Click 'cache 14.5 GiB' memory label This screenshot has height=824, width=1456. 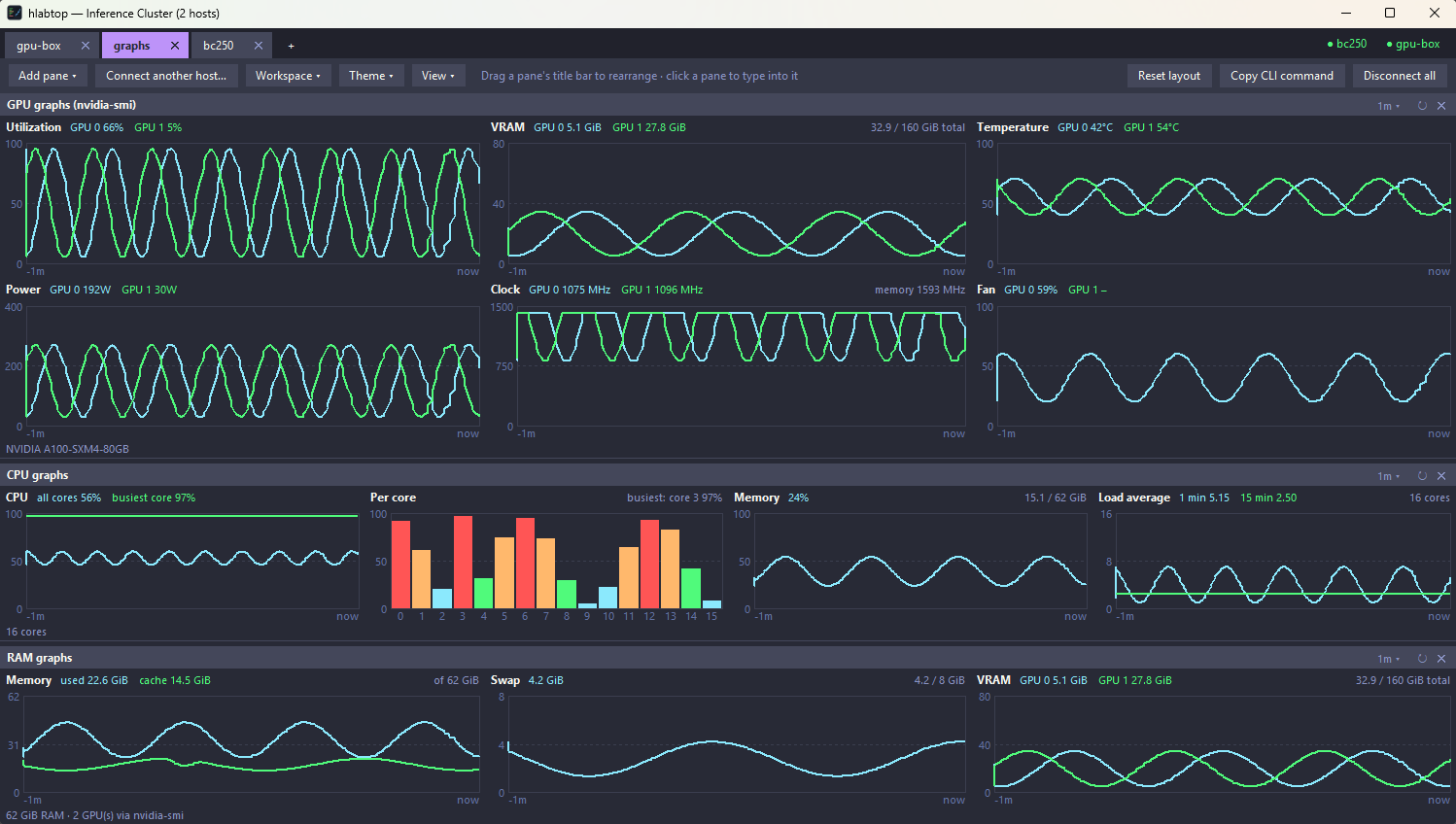tap(175, 680)
